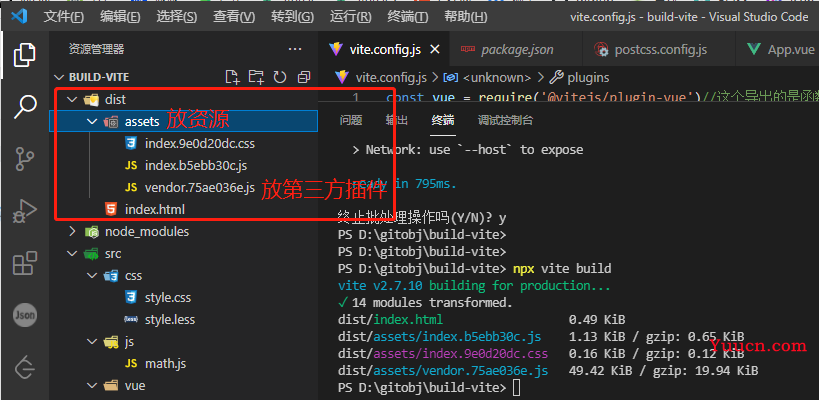Collapse the js folder chevron
Screen dimensions: 819x400
pyautogui.click(x=92, y=342)
